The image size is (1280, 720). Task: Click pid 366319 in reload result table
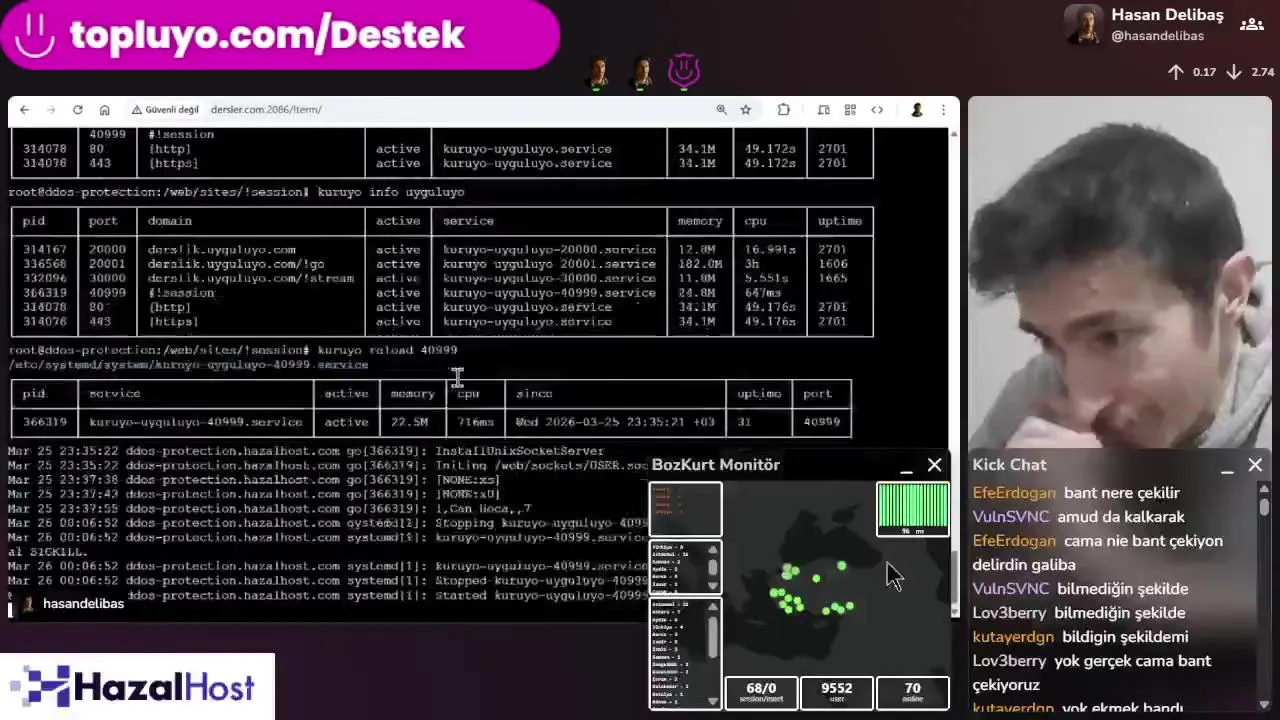[x=45, y=422]
